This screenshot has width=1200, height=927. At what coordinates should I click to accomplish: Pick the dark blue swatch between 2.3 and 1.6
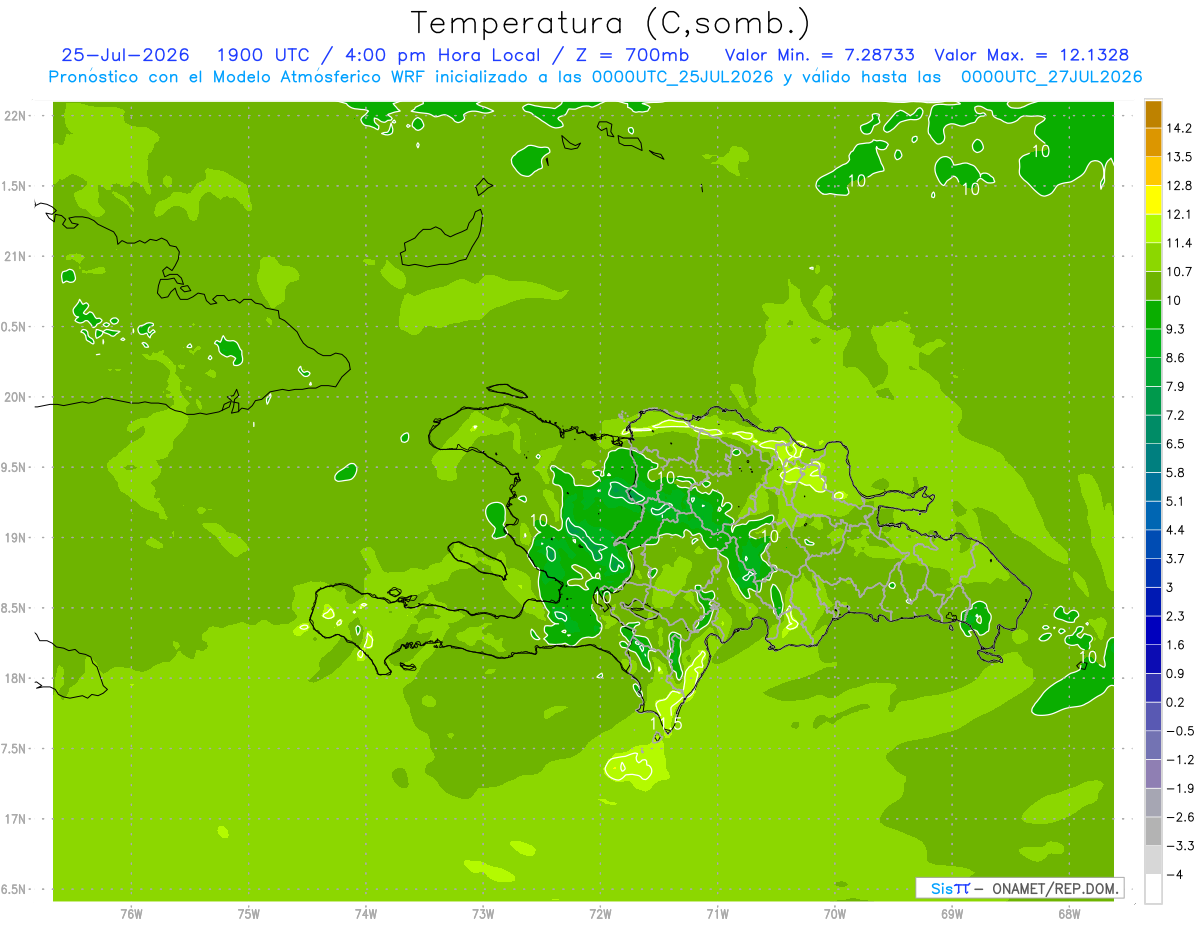tap(1153, 631)
